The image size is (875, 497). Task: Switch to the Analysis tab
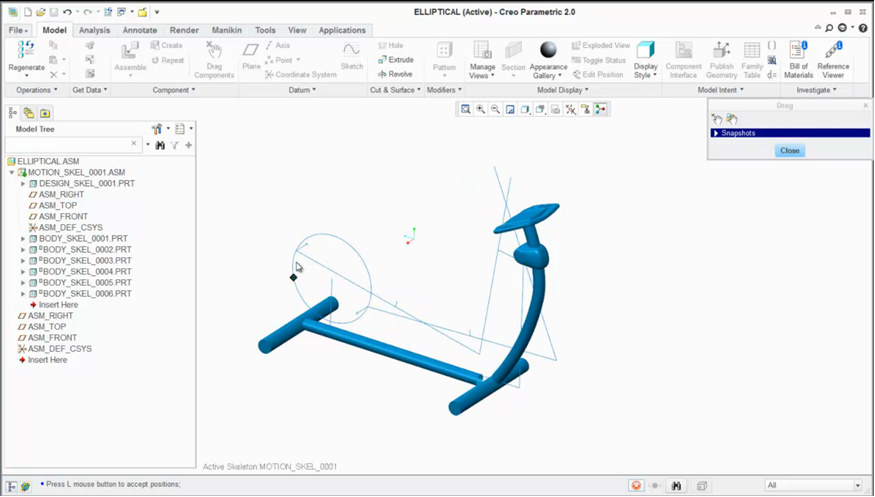click(x=94, y=30)
